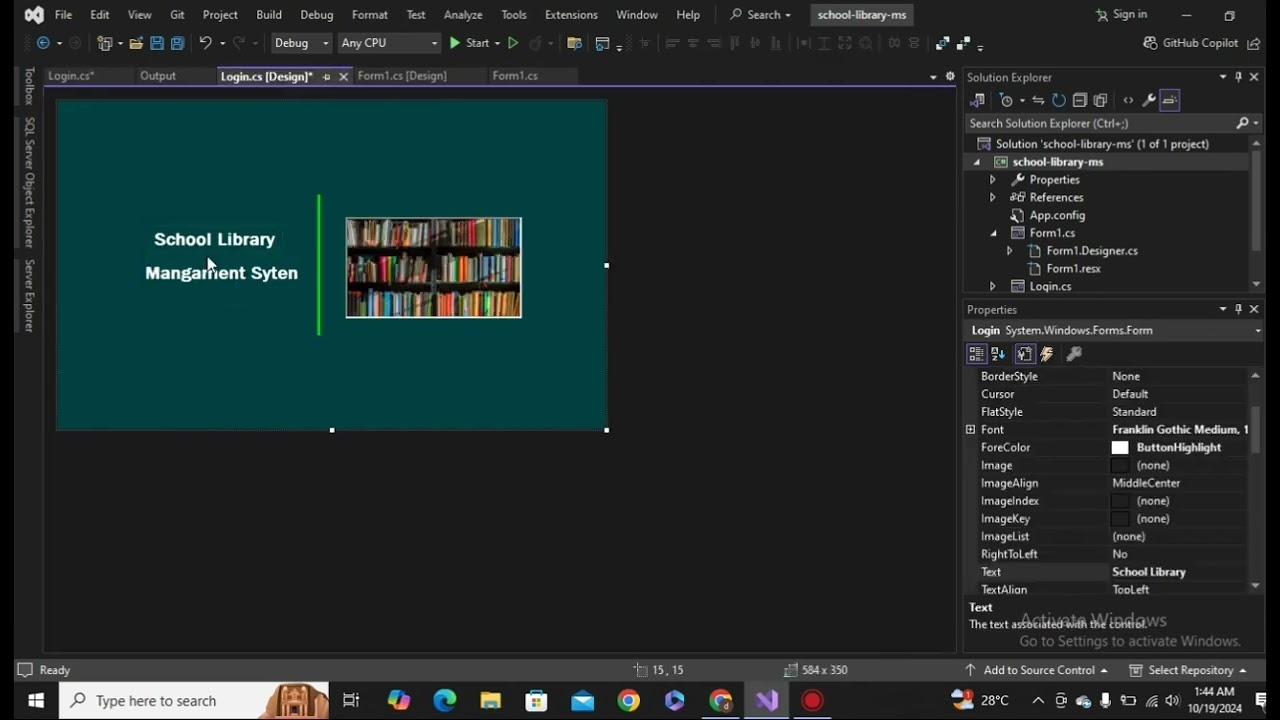This screenshot has height=720, width=1280.
Task: Open the GitHub Copilot button
Action: coord(1190,43)
